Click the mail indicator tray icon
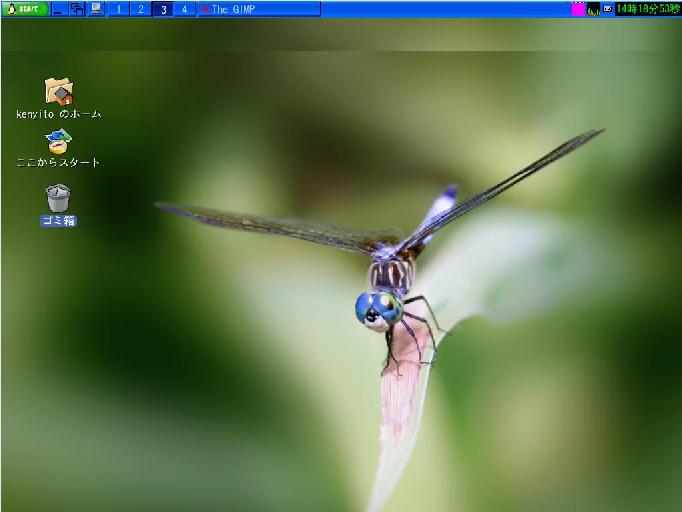This screenshot has height=512, width=682. [x=607, y=9]
